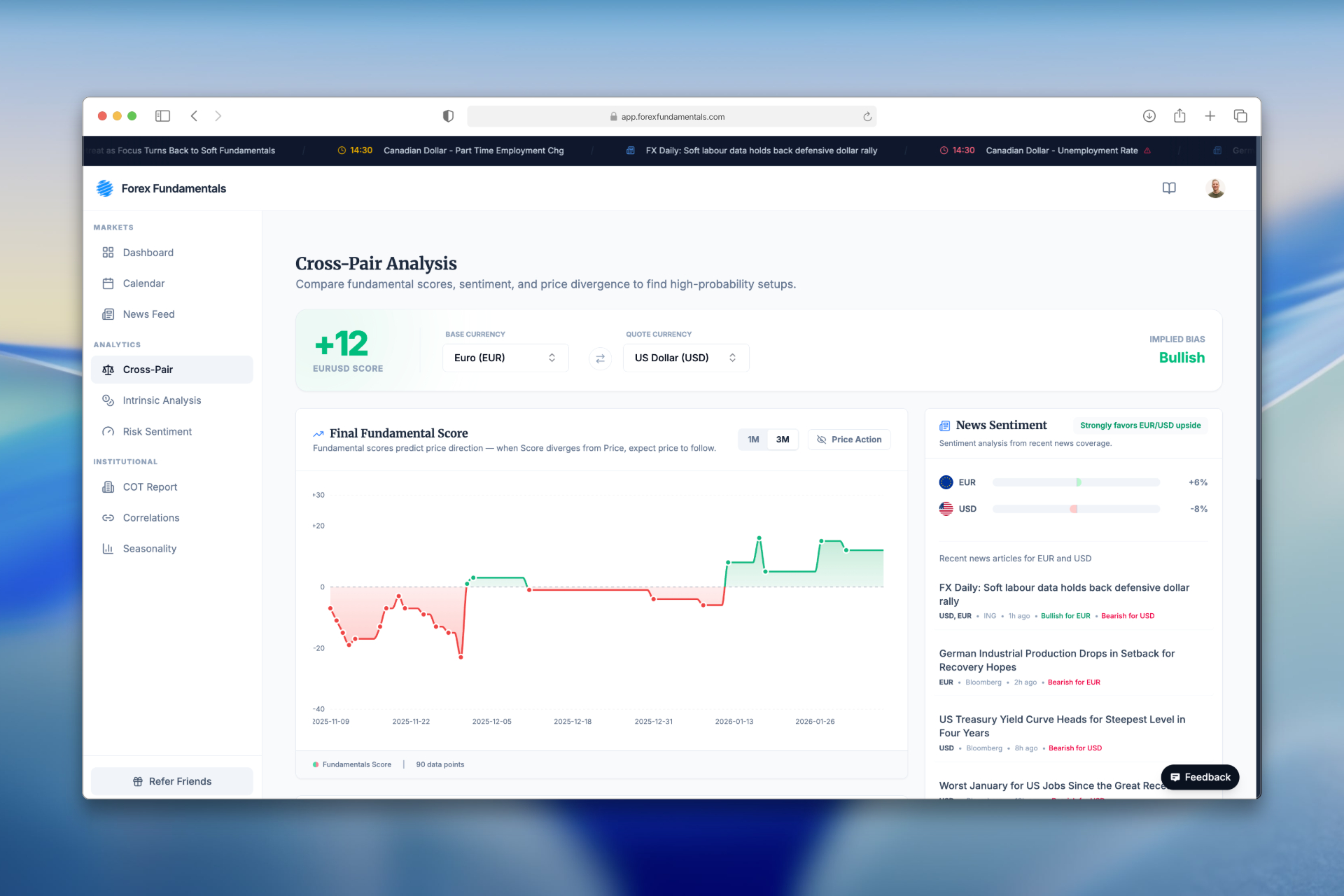Toggle Price Action chart overlay
The width and height of the screenshot is (1344, 896).
tap(849, 440)
